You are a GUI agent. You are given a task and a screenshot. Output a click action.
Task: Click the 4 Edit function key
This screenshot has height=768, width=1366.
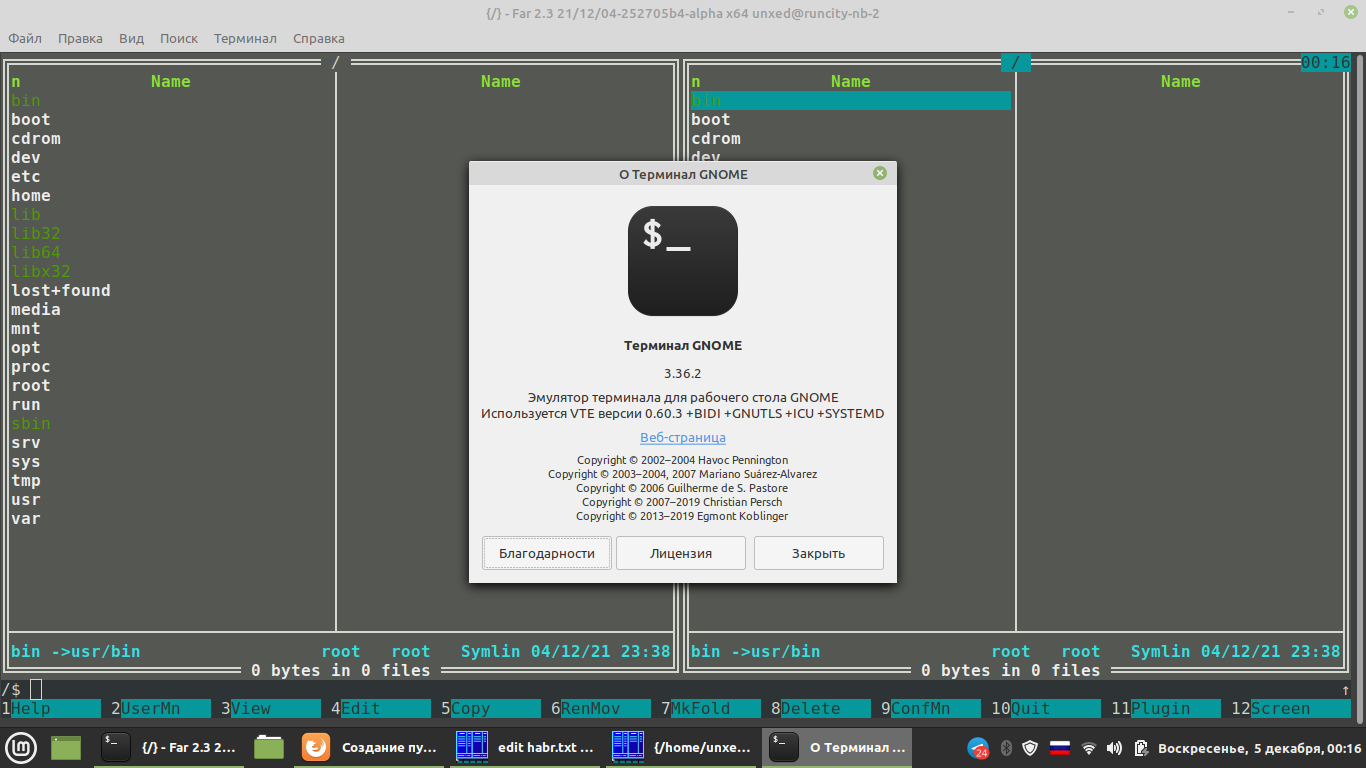pos(381,708)
